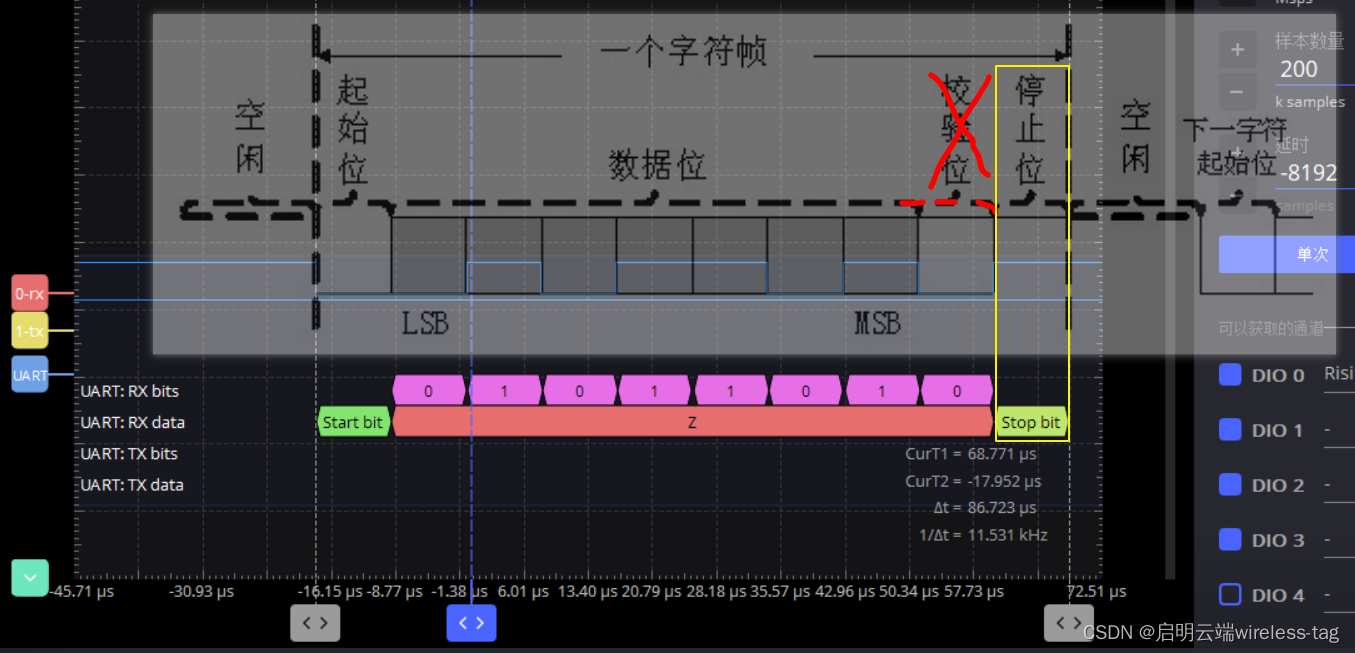1355x653 pixels.
Task: Edit the 200 sample count field
Action: 1315,69
